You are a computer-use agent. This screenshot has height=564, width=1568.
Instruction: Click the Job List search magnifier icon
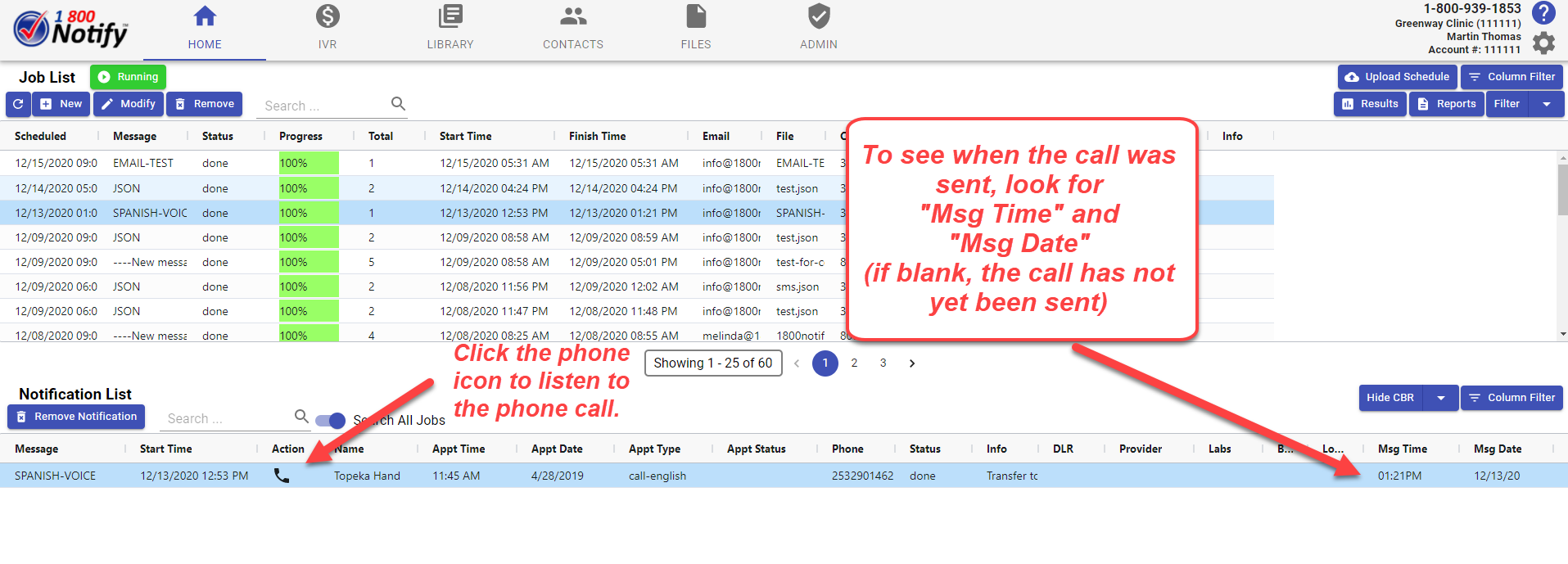398,104
